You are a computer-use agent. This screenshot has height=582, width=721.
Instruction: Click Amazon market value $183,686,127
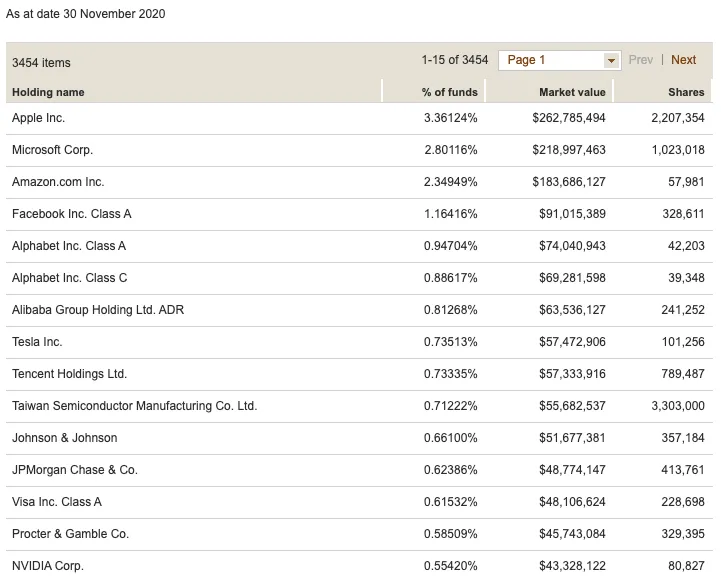569,182
